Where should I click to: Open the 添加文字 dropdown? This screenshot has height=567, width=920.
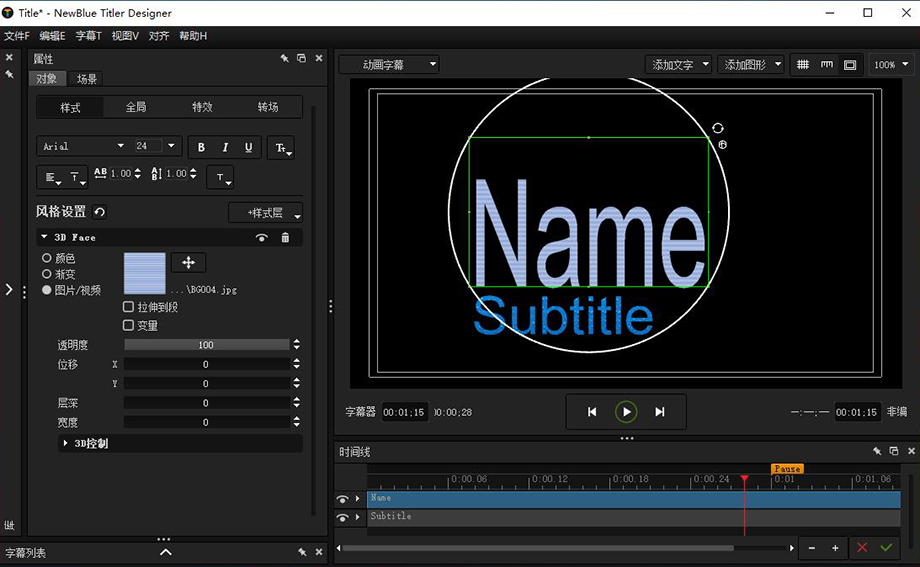[x=679, y=65]
